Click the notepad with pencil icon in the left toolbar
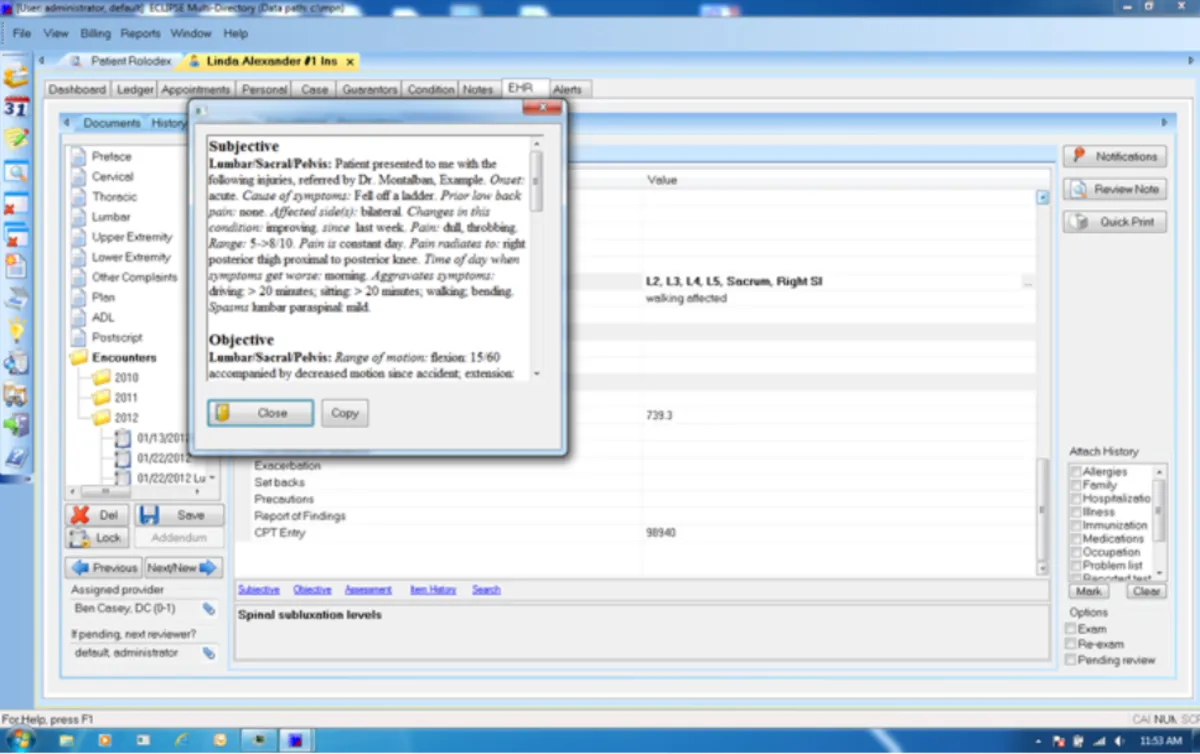The height and width of the screenshot is (754, 1200). (16, 139)
